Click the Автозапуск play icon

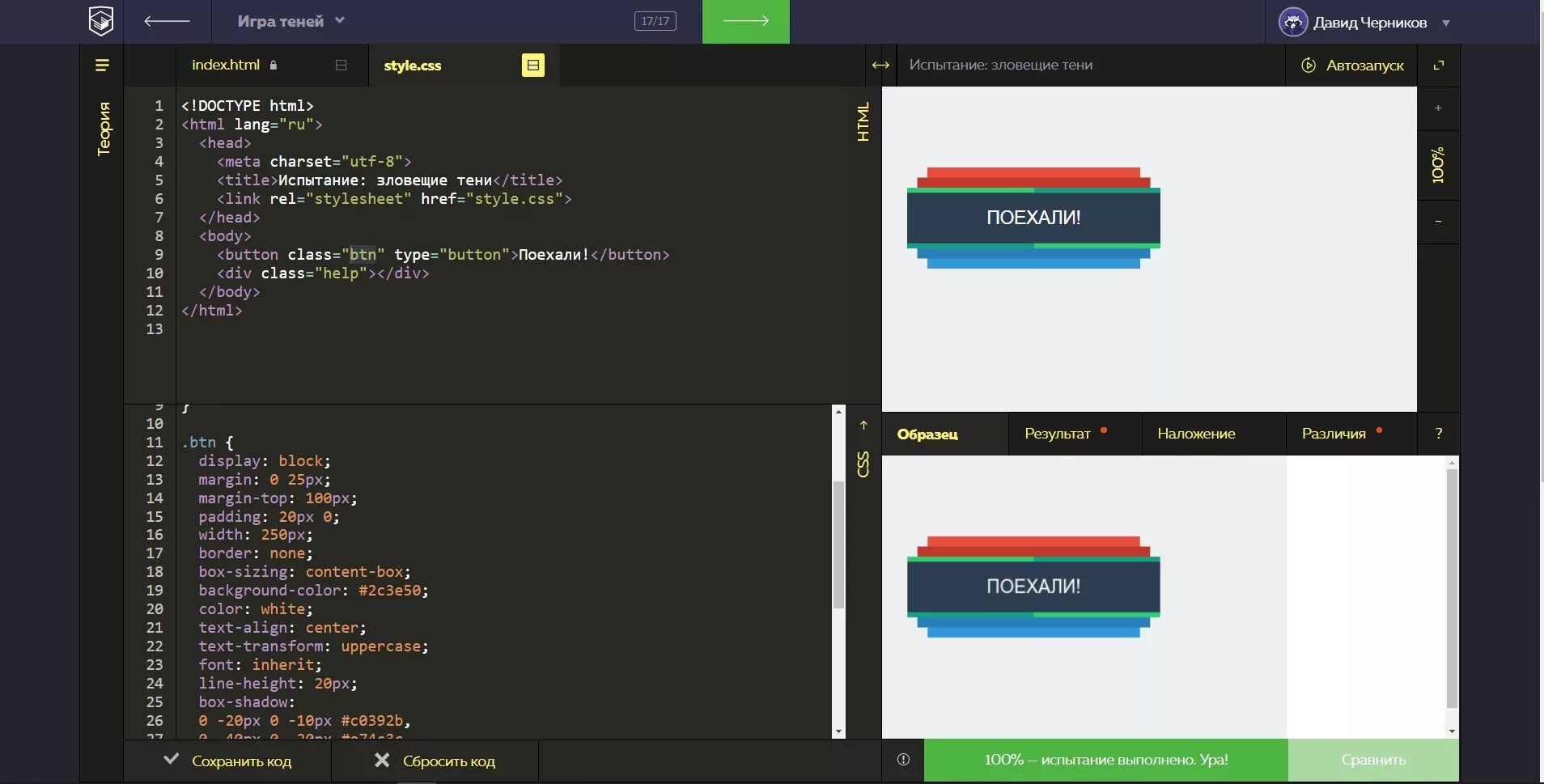[1309, 65]
